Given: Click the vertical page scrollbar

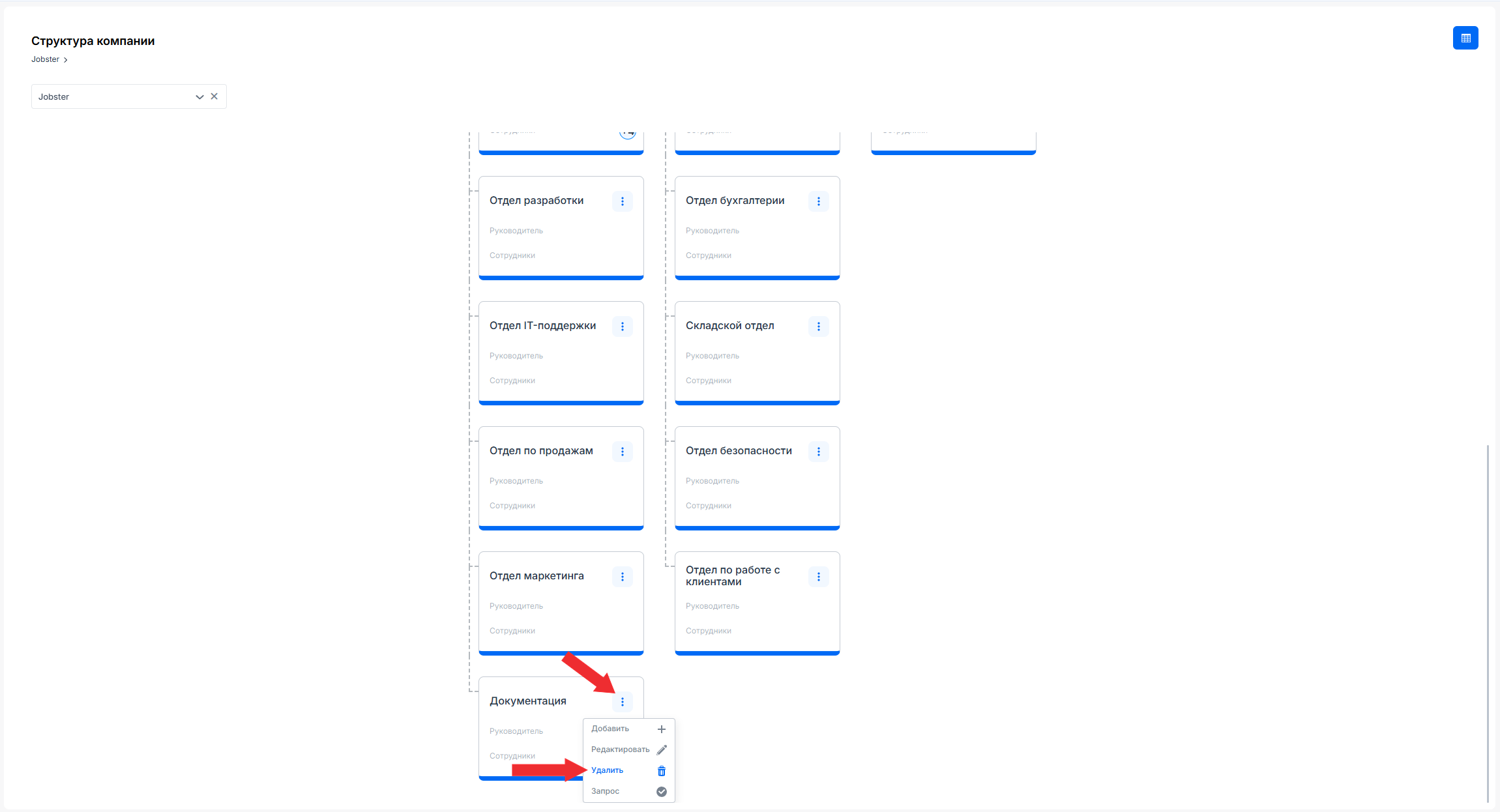Looking at the screenshot, I should (1487, 622).
